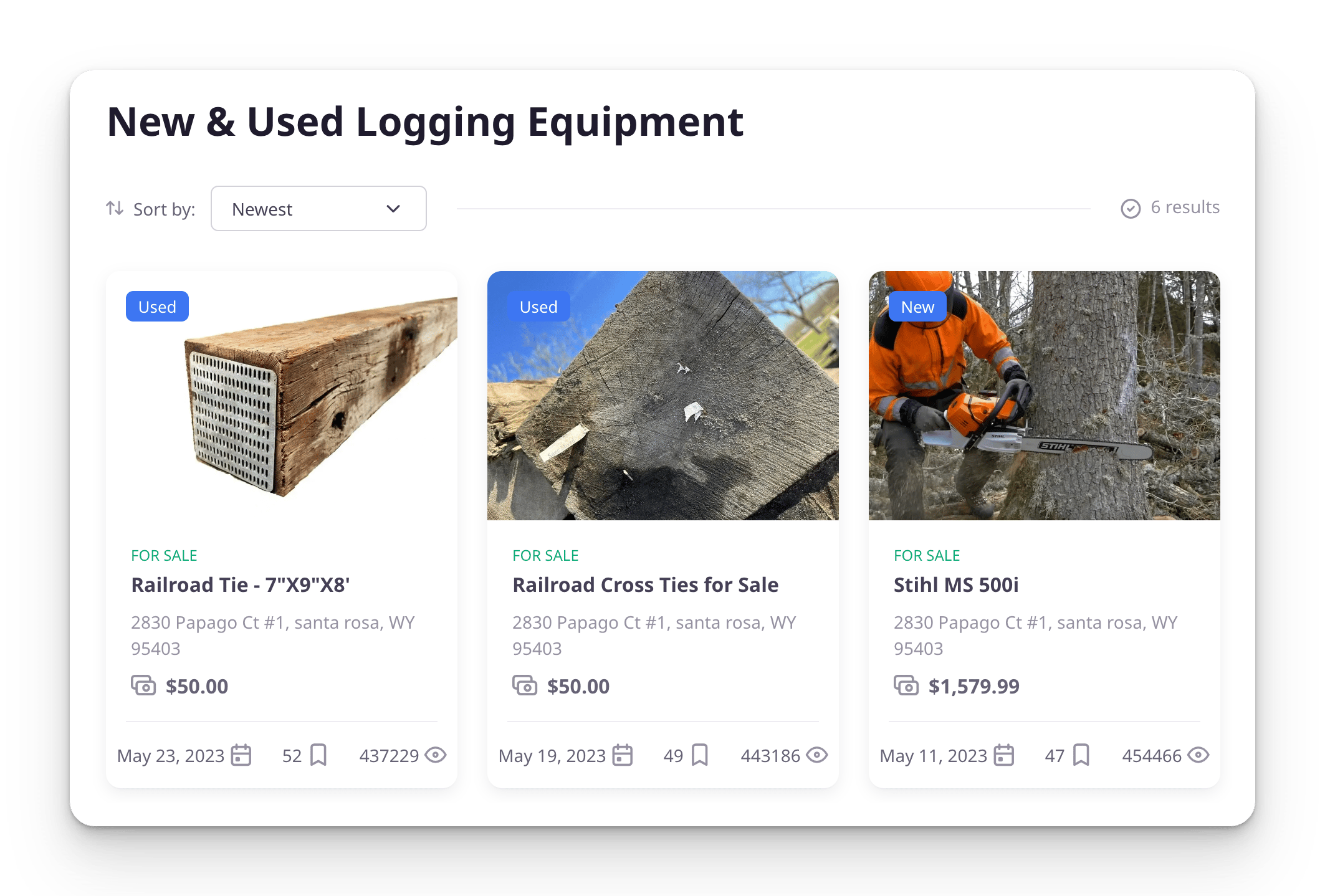Open the Newest sort dropdown
1325x896 pixels.
click(x=318, y=209)
